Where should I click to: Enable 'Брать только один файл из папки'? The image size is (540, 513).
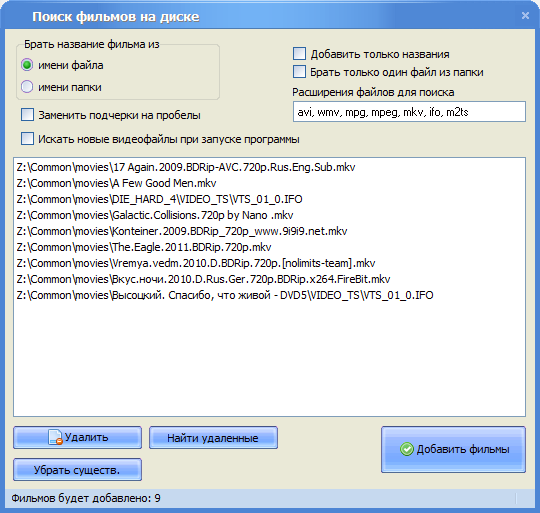[x=299, y=72]
